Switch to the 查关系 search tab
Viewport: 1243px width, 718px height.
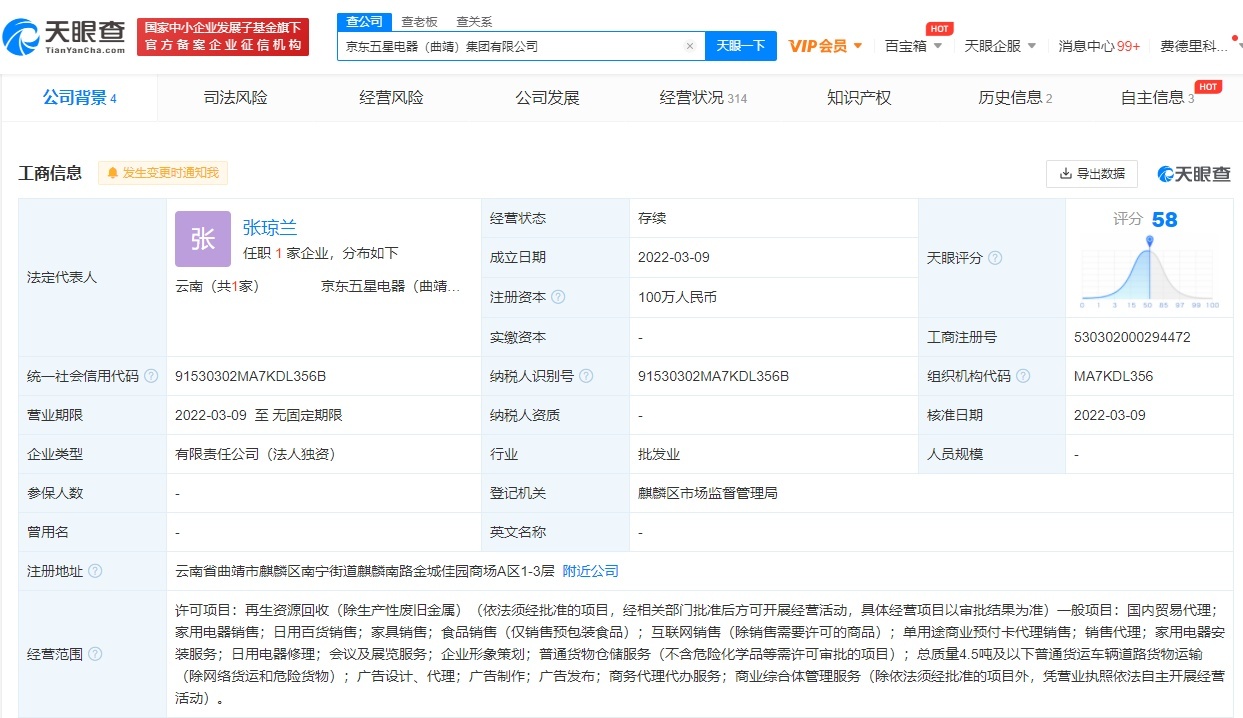coord(474,22)
